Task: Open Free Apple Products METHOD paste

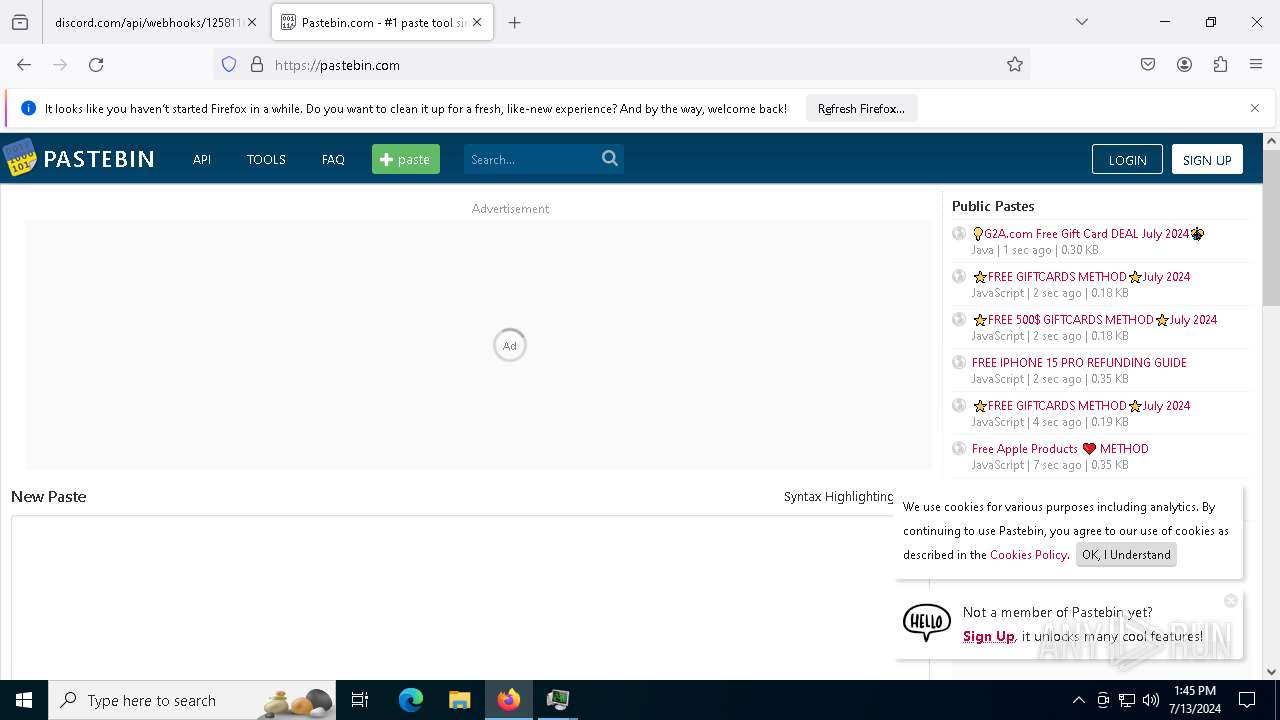Action: [x=1060, y=449]
